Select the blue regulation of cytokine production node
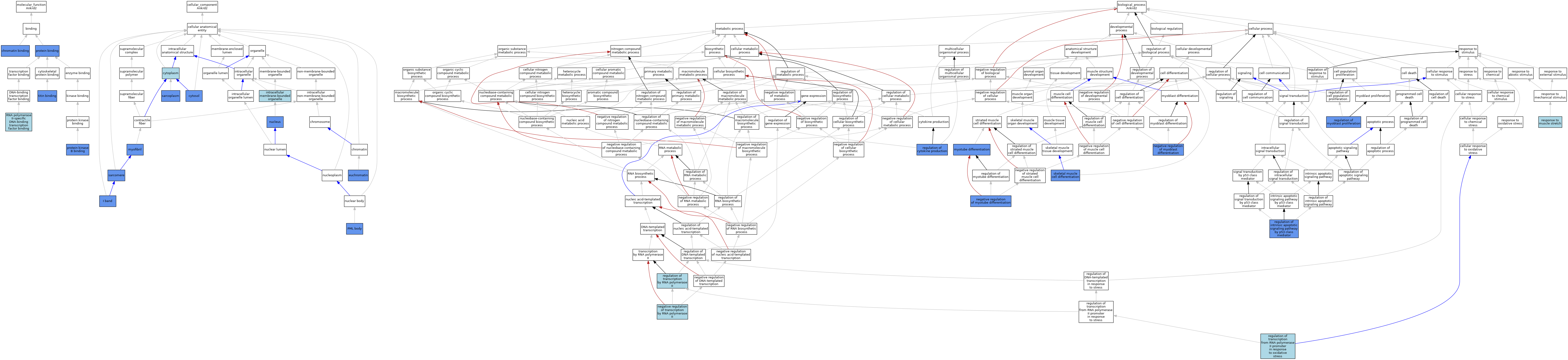1568x360 pixels. (932, 150)
